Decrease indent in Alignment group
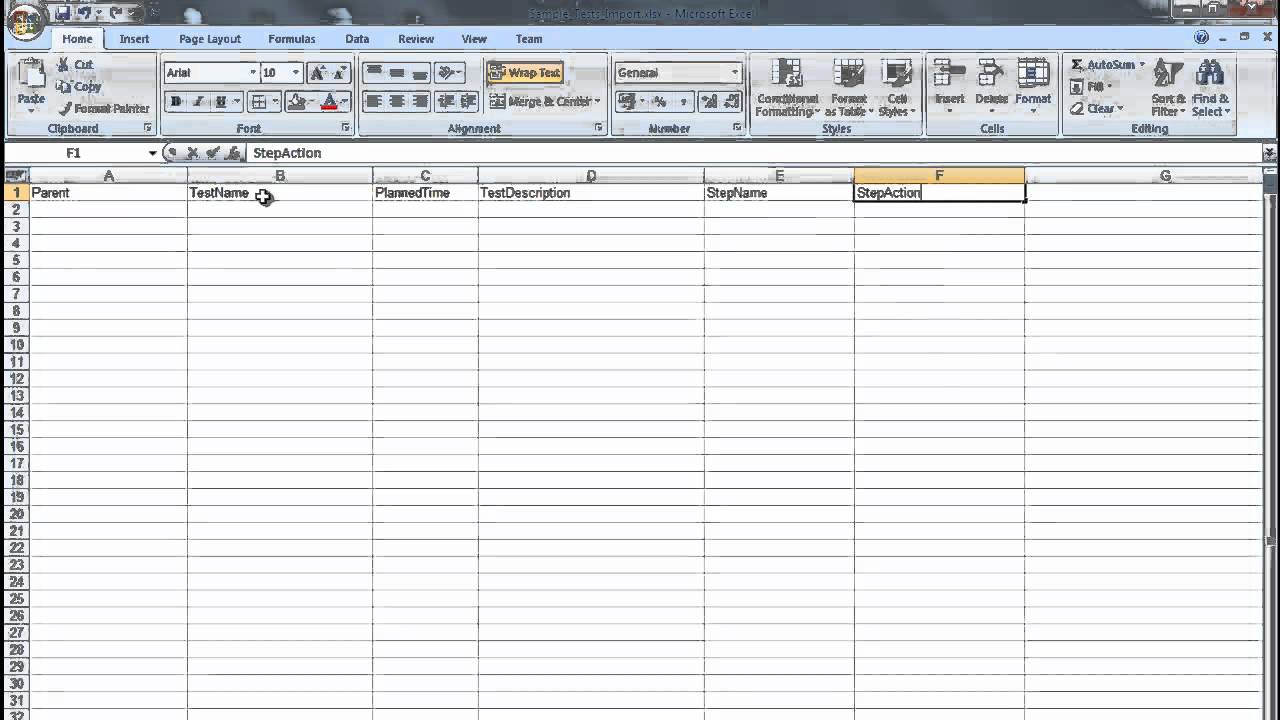The image size is (1280, 720). pyautogui.click(x=445, y=101)
